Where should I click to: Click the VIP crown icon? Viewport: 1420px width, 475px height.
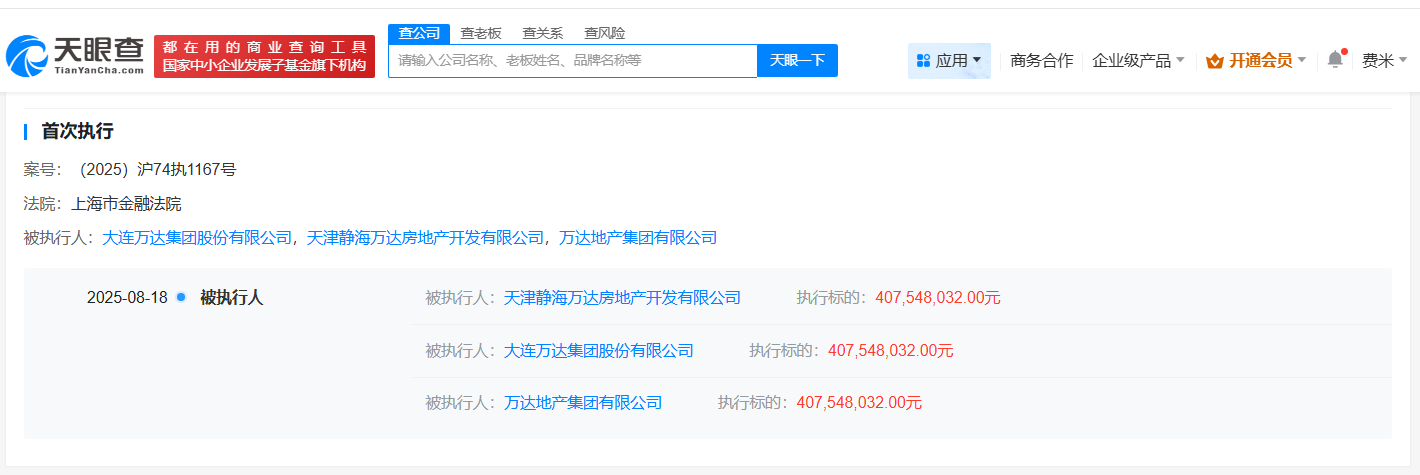pos(1215,61)
